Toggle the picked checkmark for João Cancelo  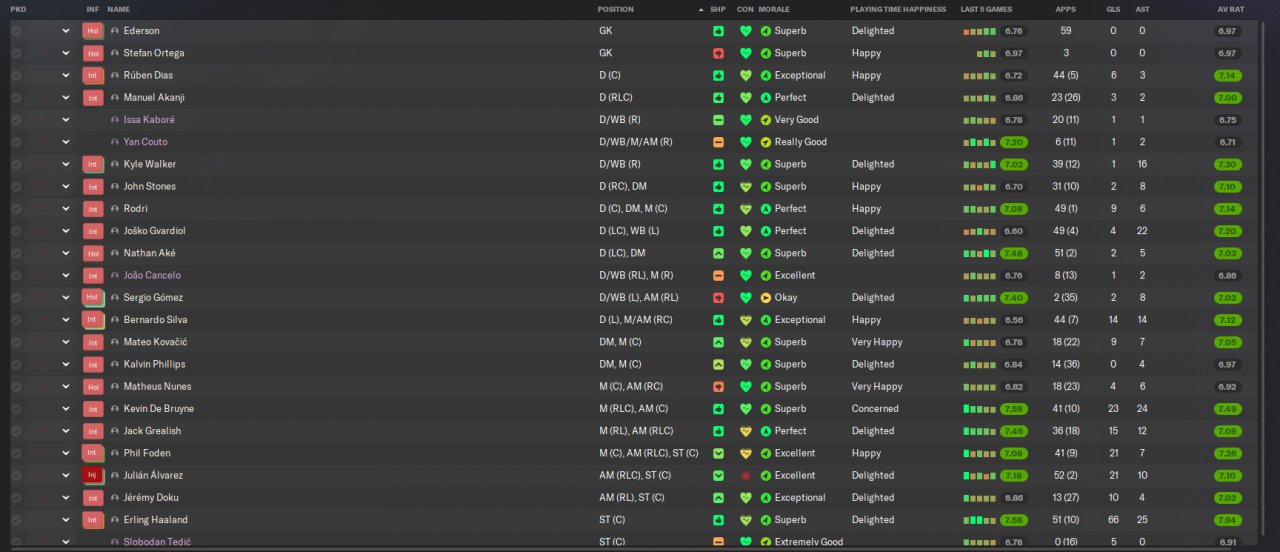(x=16, y=275)
